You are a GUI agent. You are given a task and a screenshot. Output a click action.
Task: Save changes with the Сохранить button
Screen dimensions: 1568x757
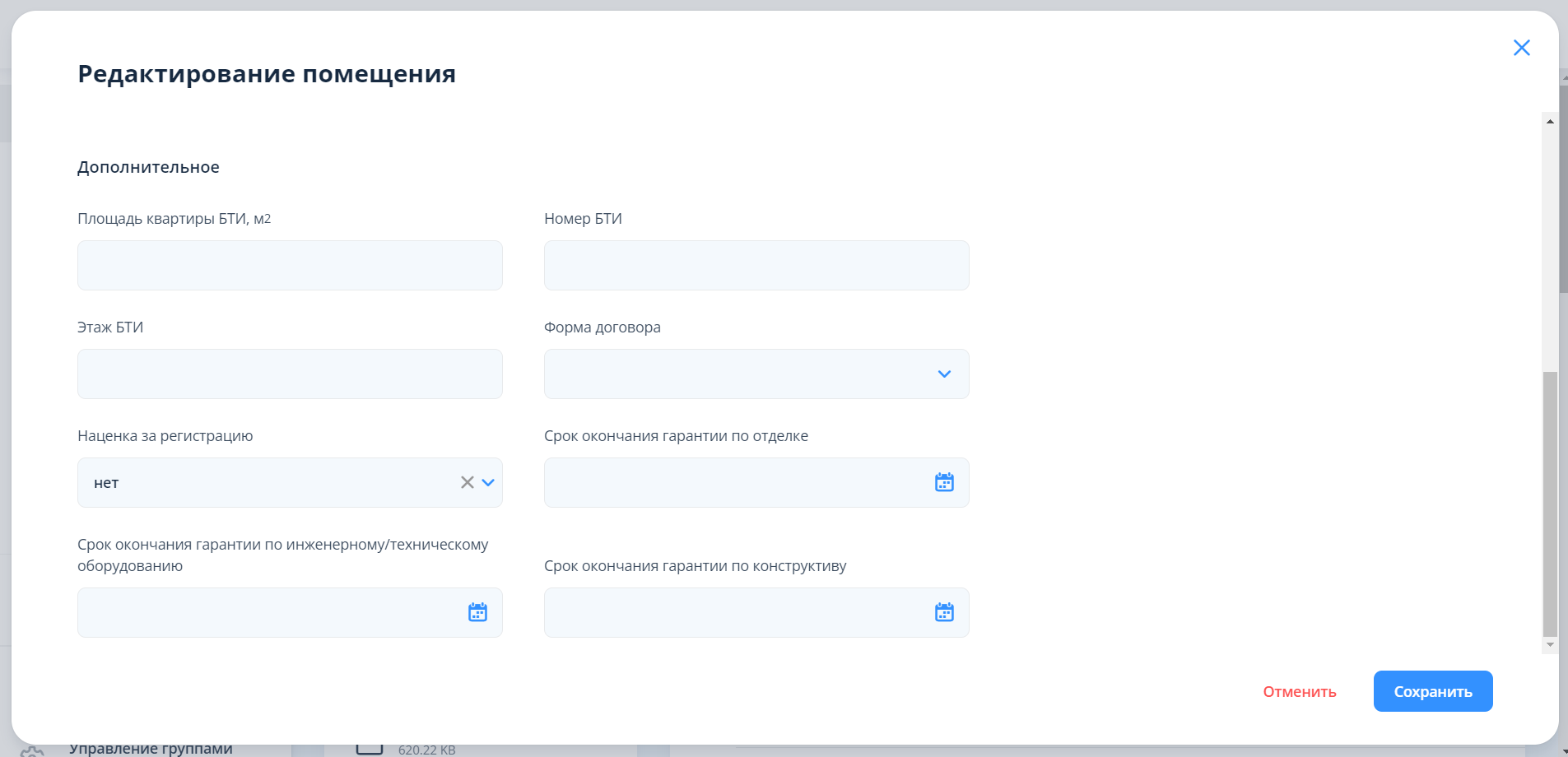(1432, 691)
